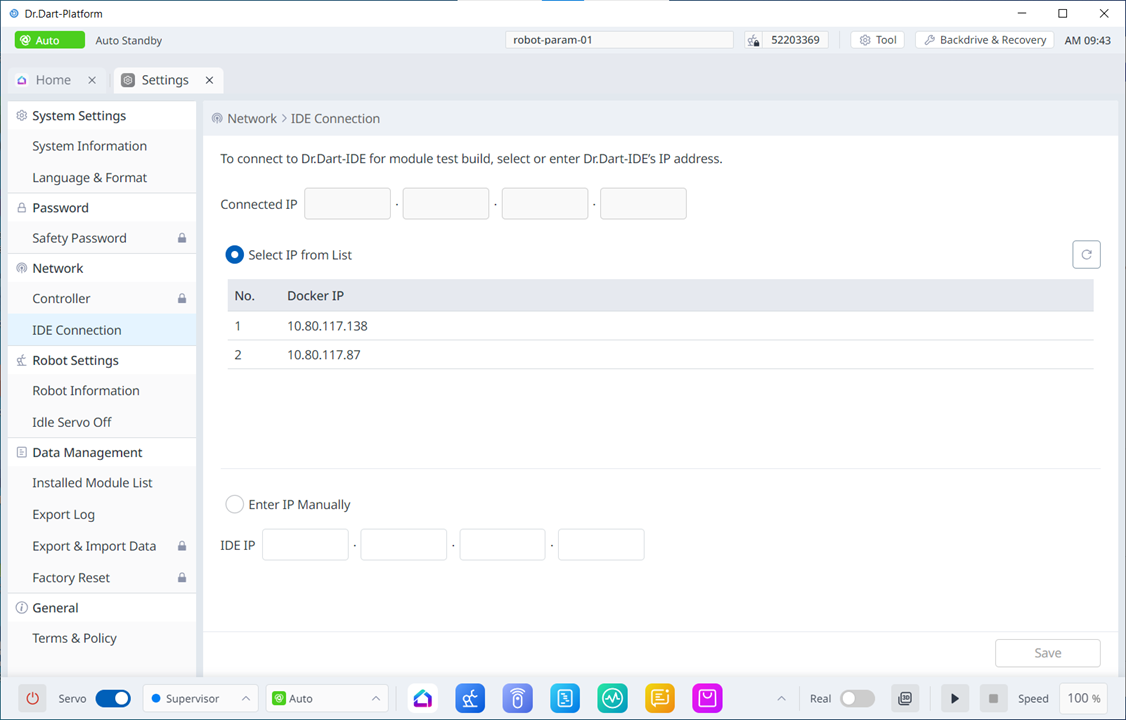The width and height of the screenshot is (1126, 720).
Task: Select the Enter IP Manually radio button
Action: point(235,505)
